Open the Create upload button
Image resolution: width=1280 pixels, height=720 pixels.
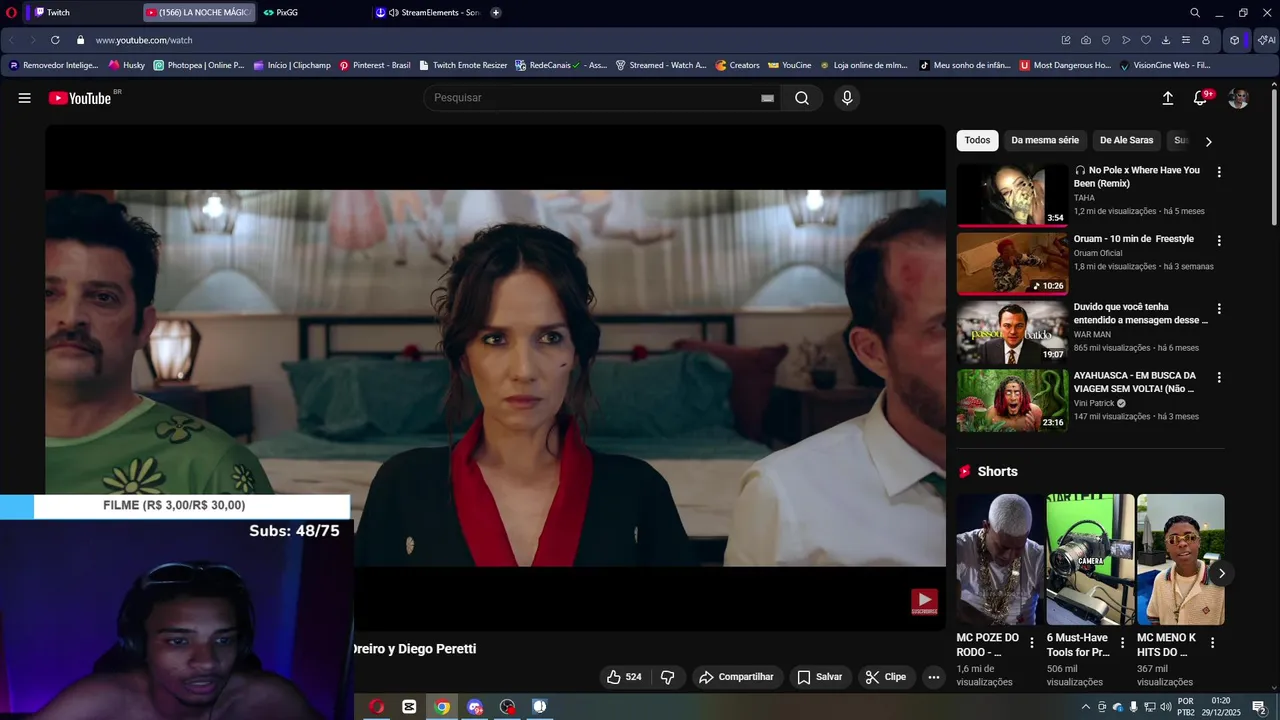(x=1167, y=98)
